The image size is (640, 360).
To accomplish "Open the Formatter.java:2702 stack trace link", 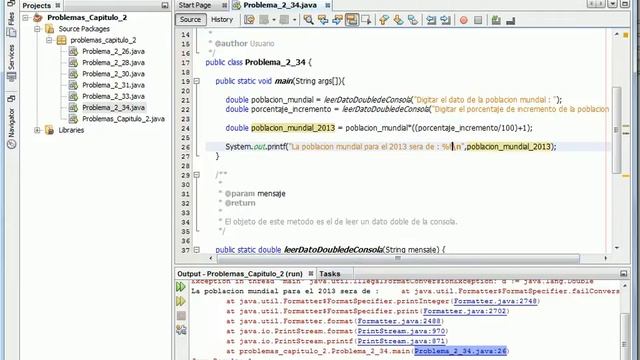I will [x=465, y=311].
